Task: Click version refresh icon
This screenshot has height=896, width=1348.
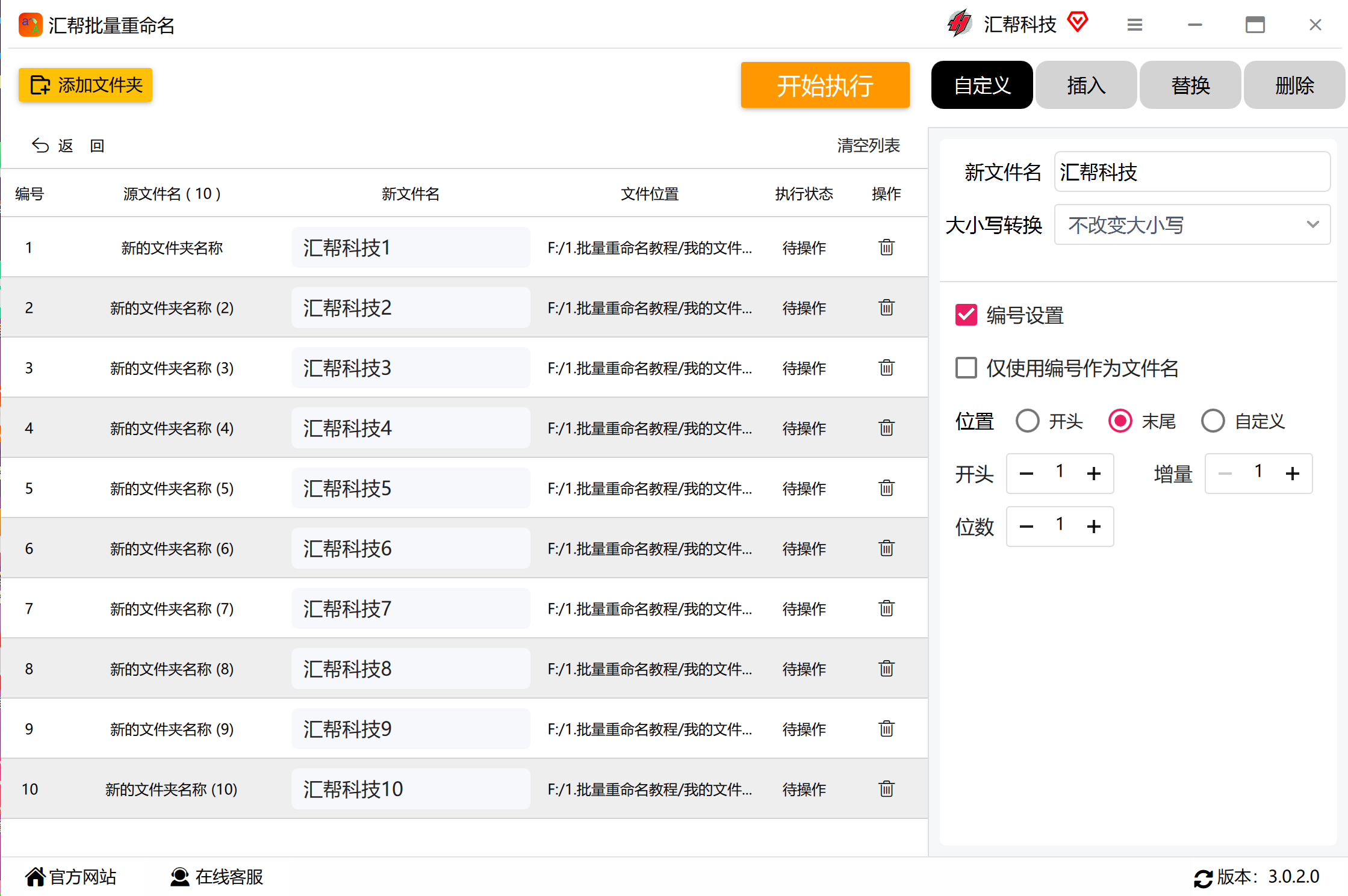Action: pos(1202,878)
